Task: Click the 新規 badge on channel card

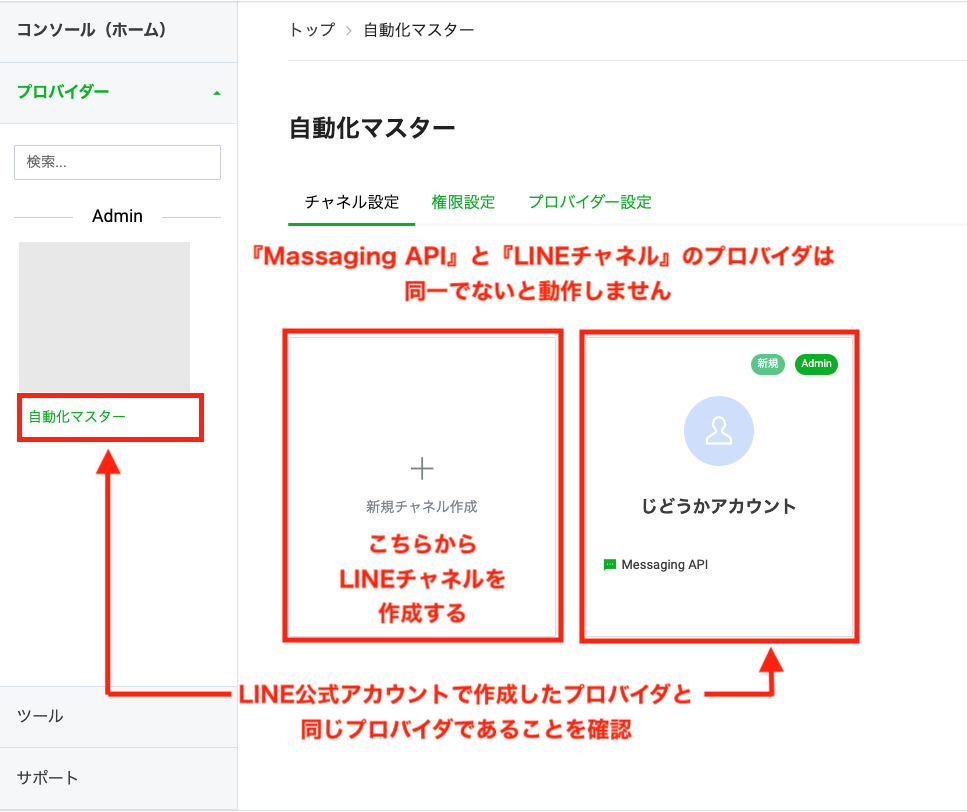Action: point(767,364)
